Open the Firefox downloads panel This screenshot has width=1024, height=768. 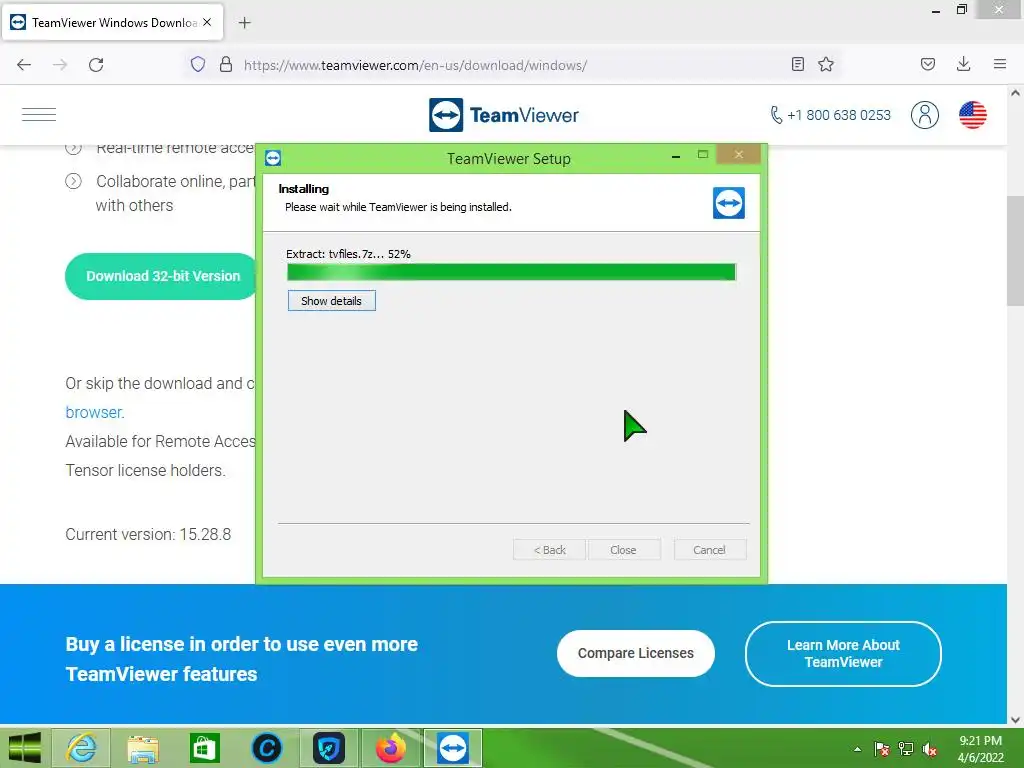(x=963, y=64)
